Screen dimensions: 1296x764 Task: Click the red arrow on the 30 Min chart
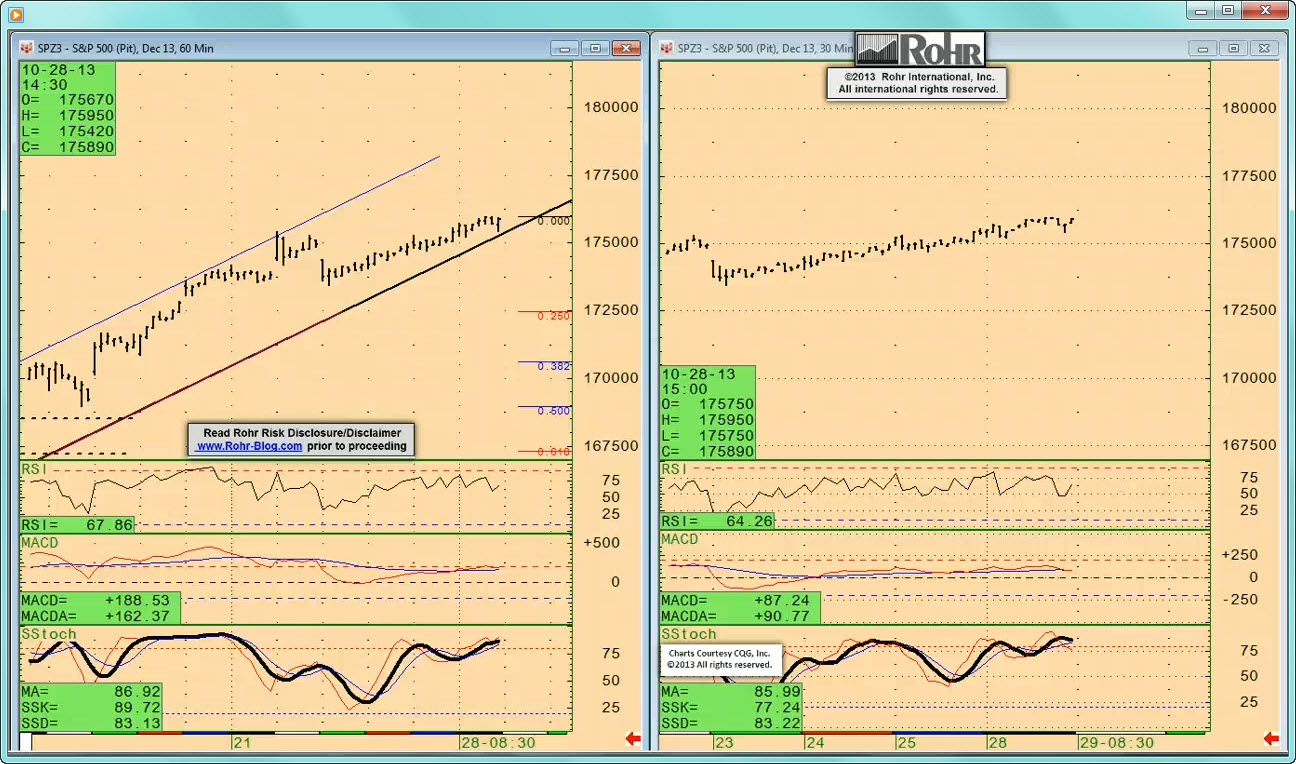coord(1271,739)
